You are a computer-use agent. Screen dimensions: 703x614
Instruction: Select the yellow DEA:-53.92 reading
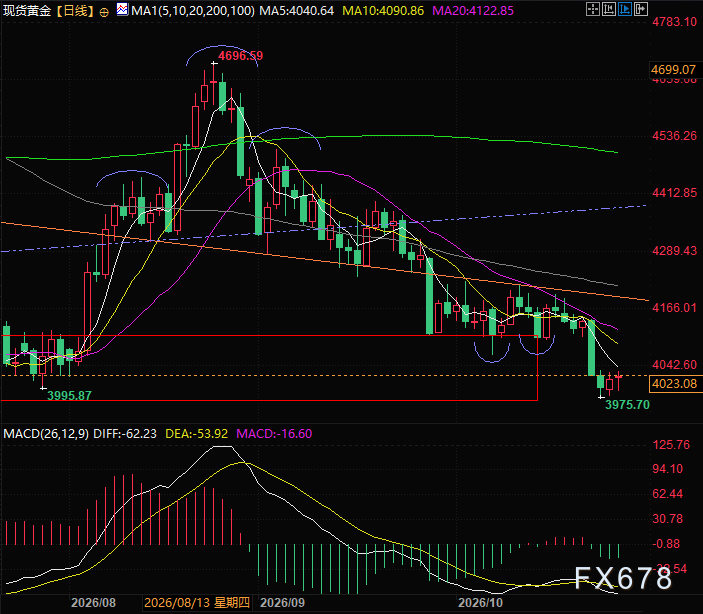196,434
